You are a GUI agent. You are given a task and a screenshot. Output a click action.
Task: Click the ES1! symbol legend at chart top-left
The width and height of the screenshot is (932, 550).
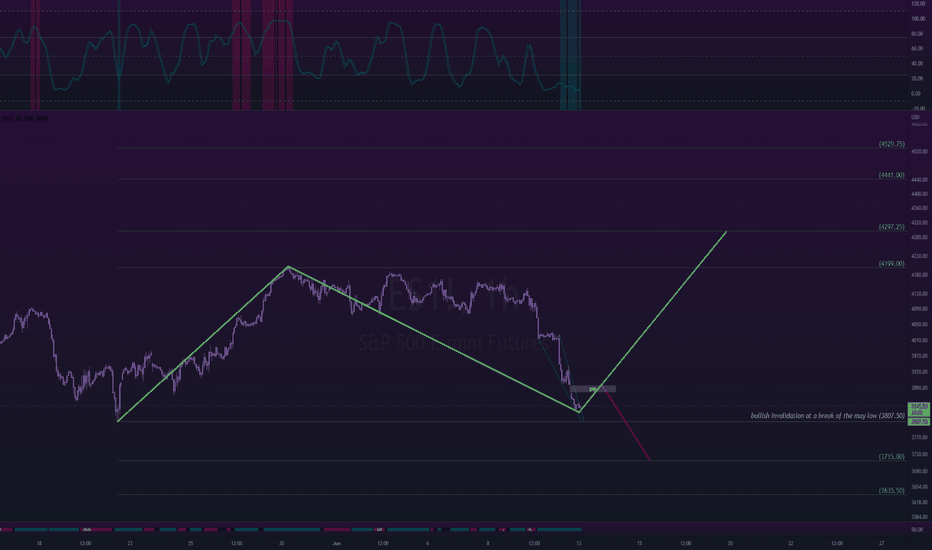click(x=25, y=119)
